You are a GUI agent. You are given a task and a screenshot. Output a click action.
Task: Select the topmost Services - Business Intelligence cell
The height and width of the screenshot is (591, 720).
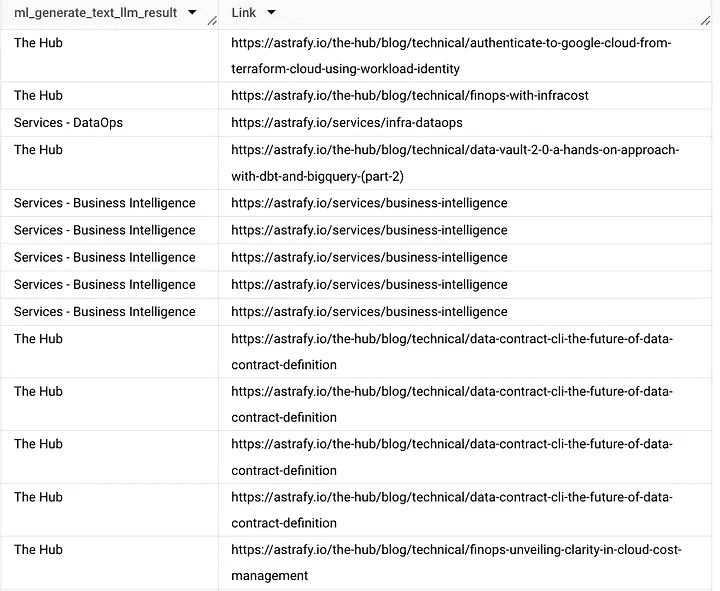(110, 203)
